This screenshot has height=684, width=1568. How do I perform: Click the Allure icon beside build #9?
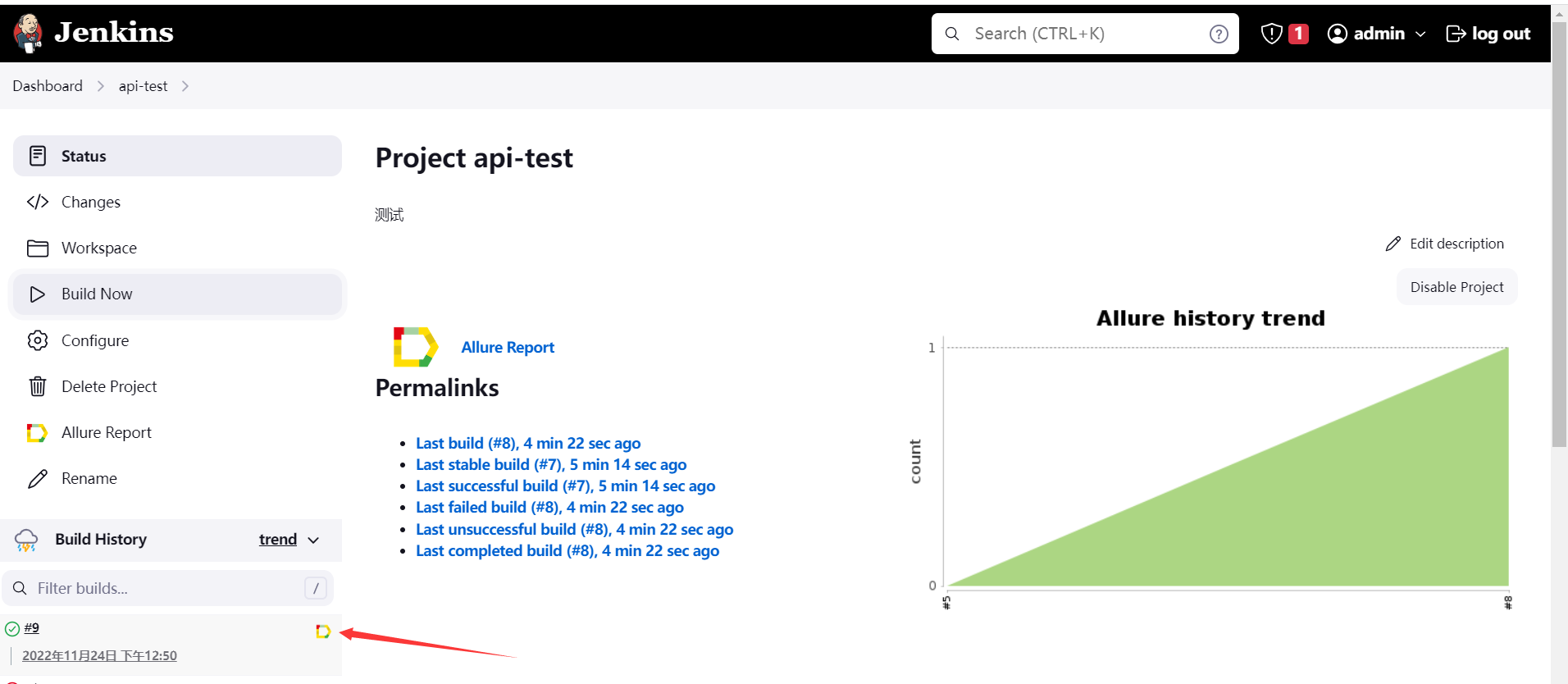point(323,632)
